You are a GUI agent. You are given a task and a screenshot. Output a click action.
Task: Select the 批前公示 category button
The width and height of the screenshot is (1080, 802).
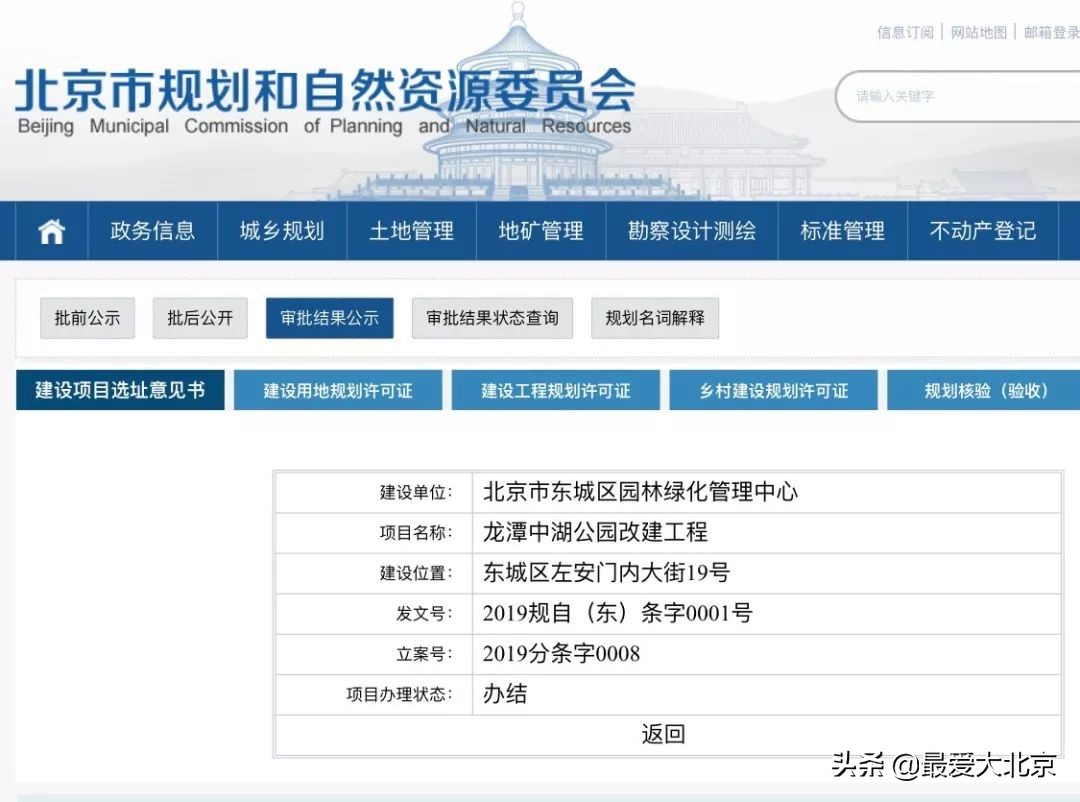(87, 318)
